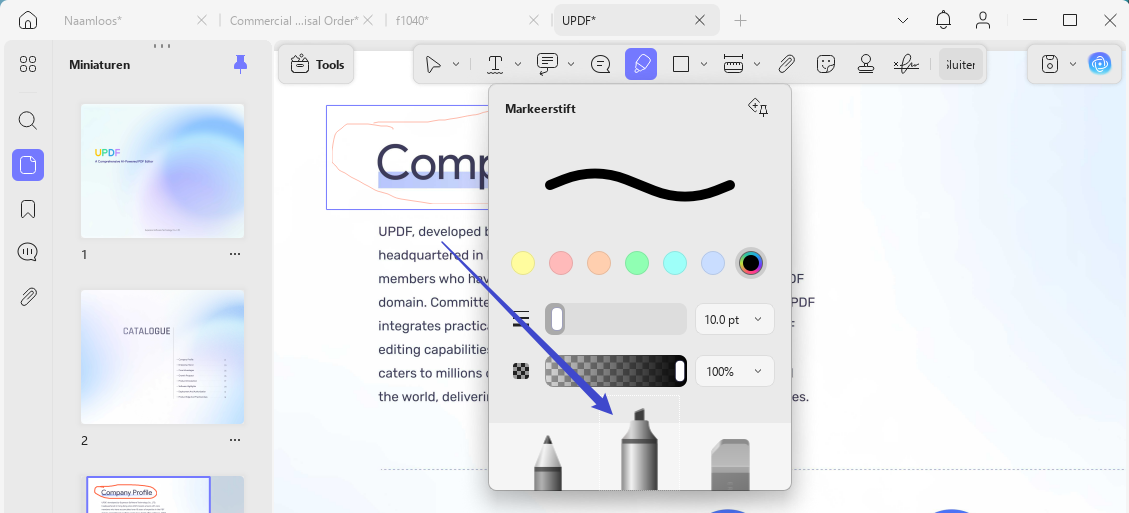The height and width of the screenshot is (513, 1129).
Task: Open page 1 more options menu
Action: tap(235, 254)
